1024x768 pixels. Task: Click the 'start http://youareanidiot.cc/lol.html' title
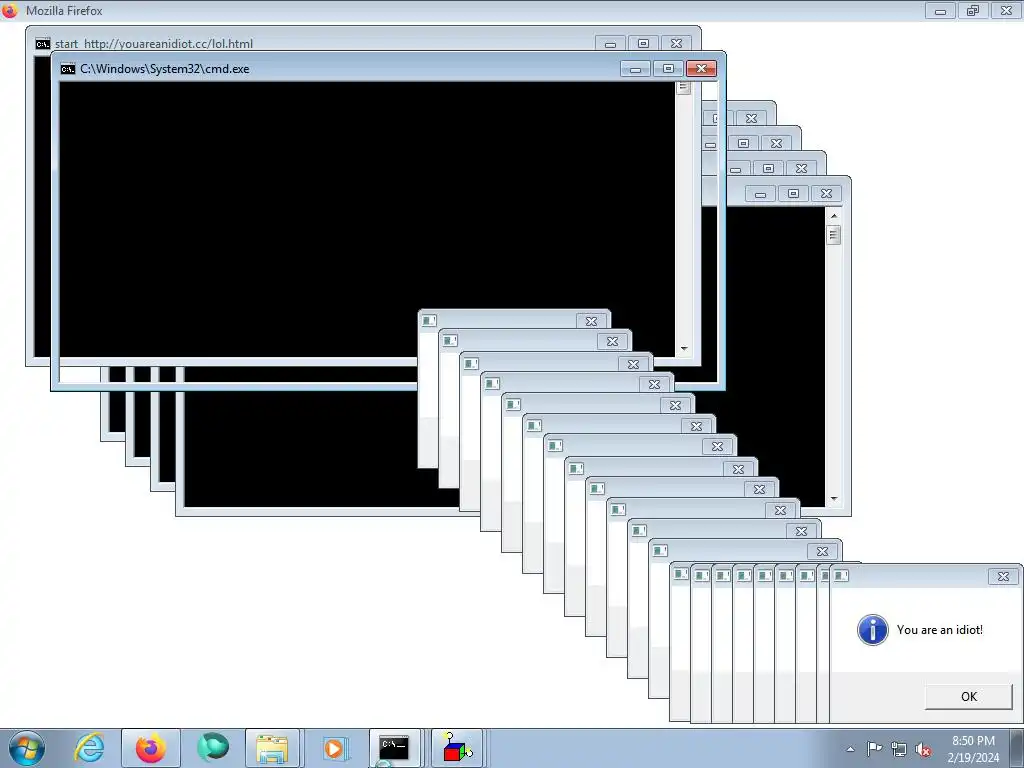[153, 44]
